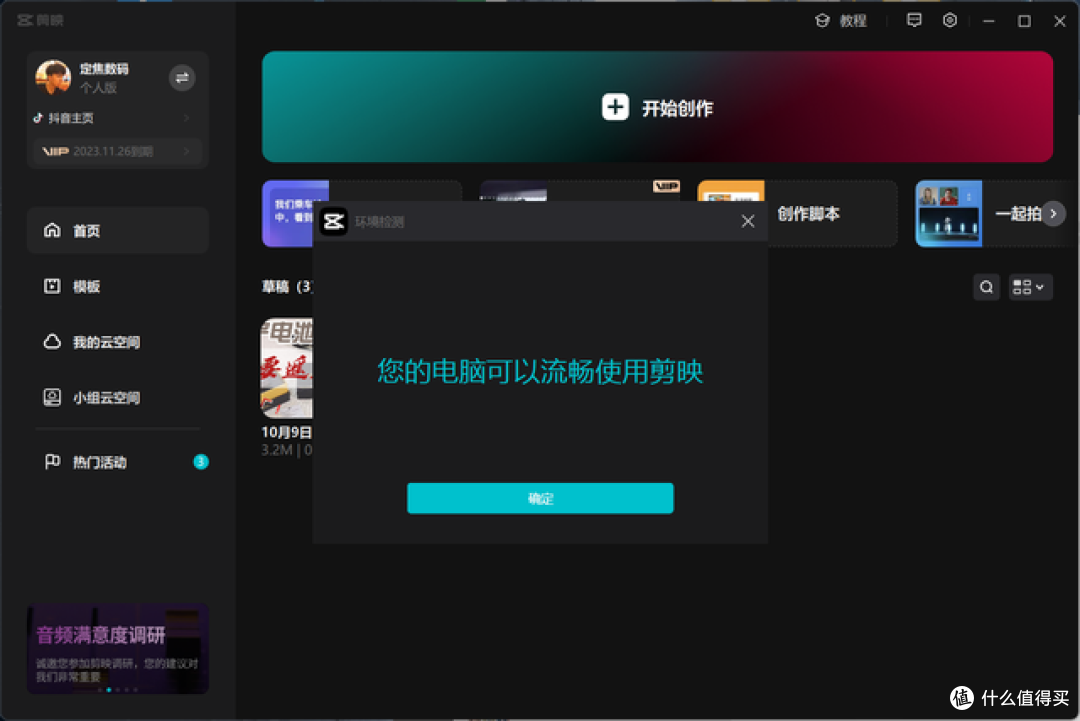Viewport: 1080px width, 721px height.
Task: Open 小组云空间 in sidebar
Action: [x=118, y=397]
